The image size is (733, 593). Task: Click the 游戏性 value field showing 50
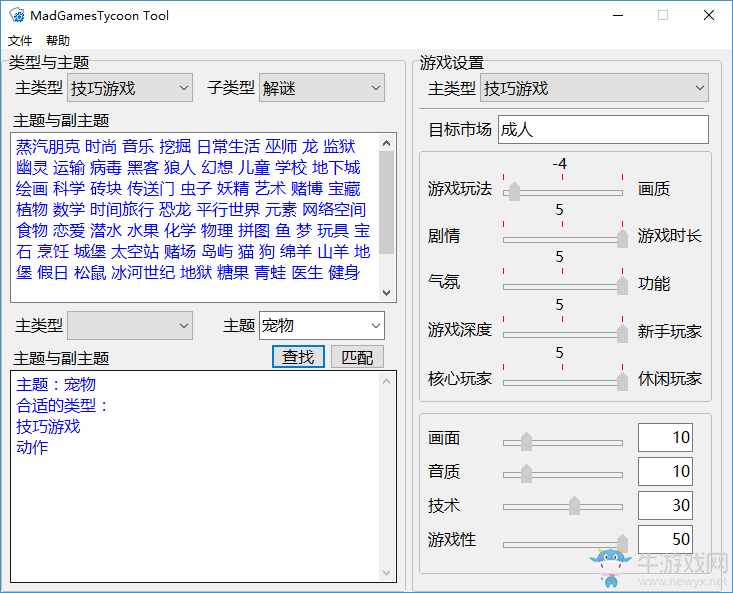point(665,539)
